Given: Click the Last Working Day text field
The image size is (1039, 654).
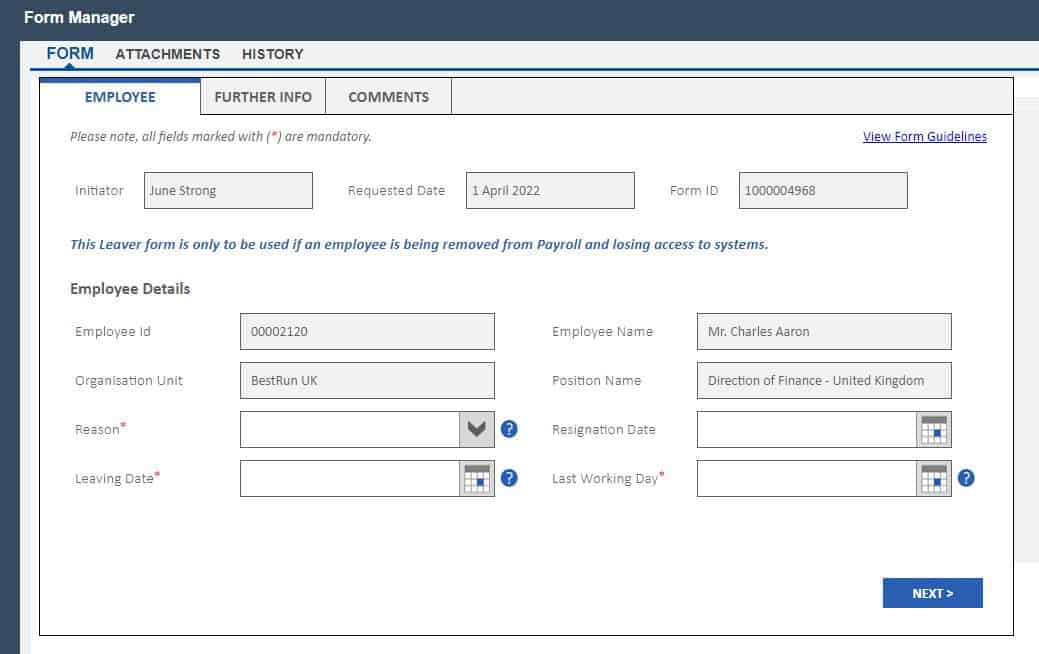Looking at the screenshot, I should (806, 478).
